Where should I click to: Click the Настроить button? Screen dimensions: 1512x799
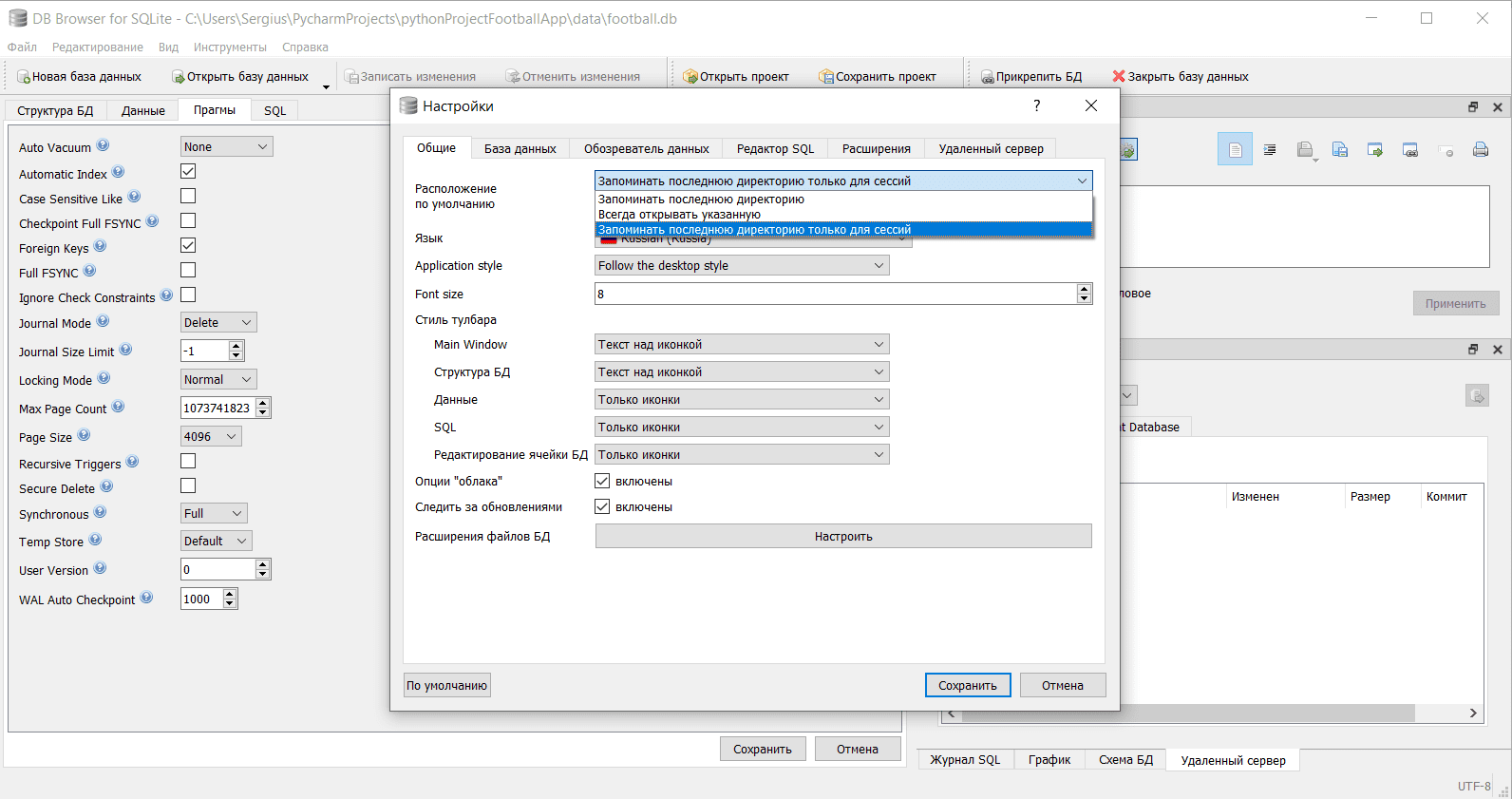pos(843,536)
